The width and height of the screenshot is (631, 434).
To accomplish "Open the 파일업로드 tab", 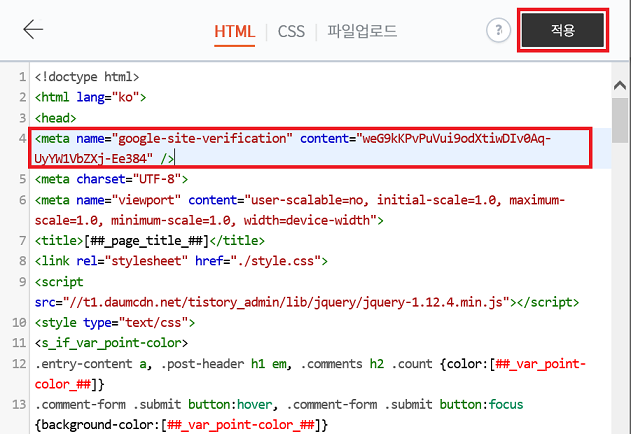I will coord(362,31).
